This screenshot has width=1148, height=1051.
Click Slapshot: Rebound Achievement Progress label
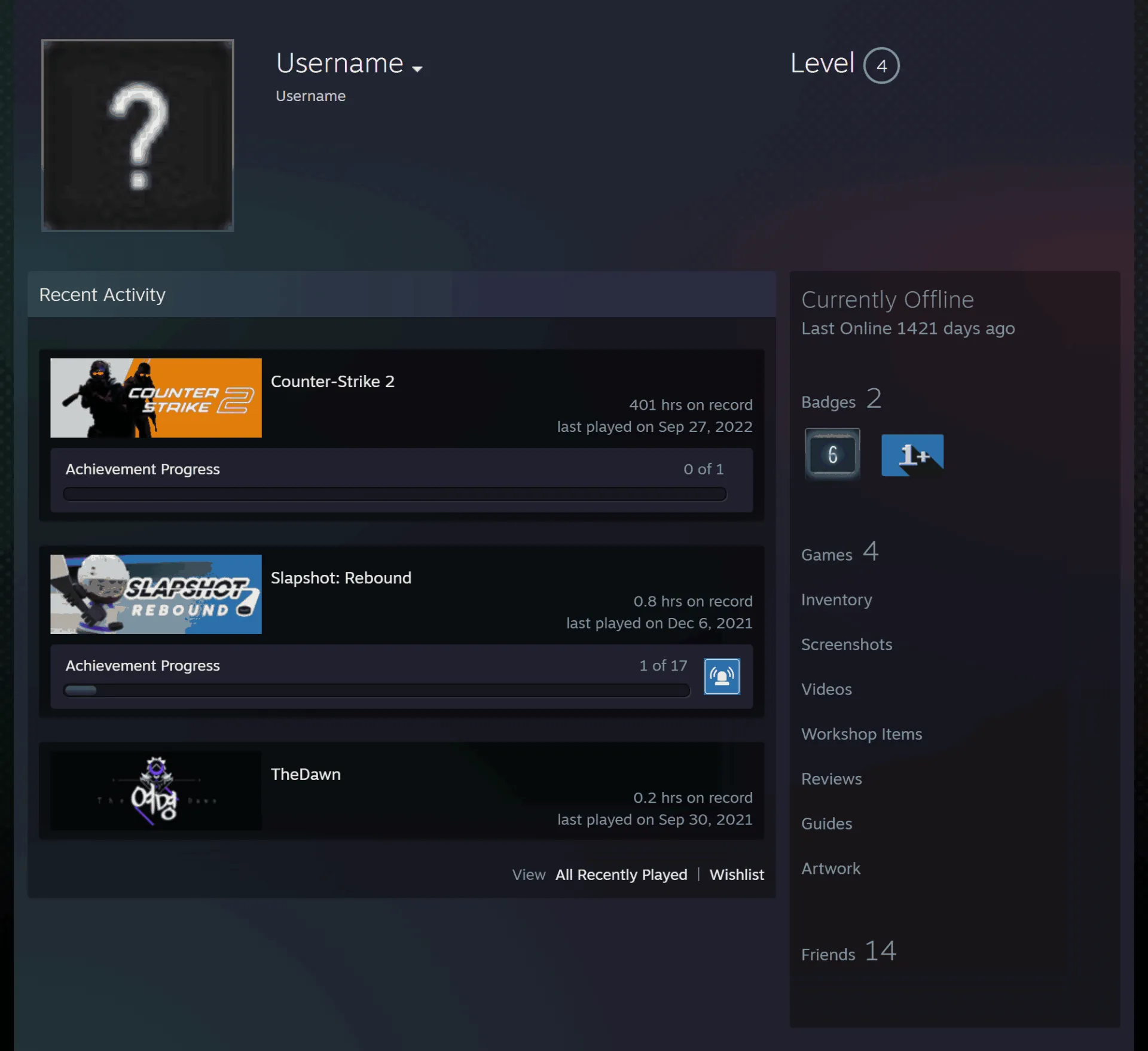pyautogui.click(x=142, y=665)
